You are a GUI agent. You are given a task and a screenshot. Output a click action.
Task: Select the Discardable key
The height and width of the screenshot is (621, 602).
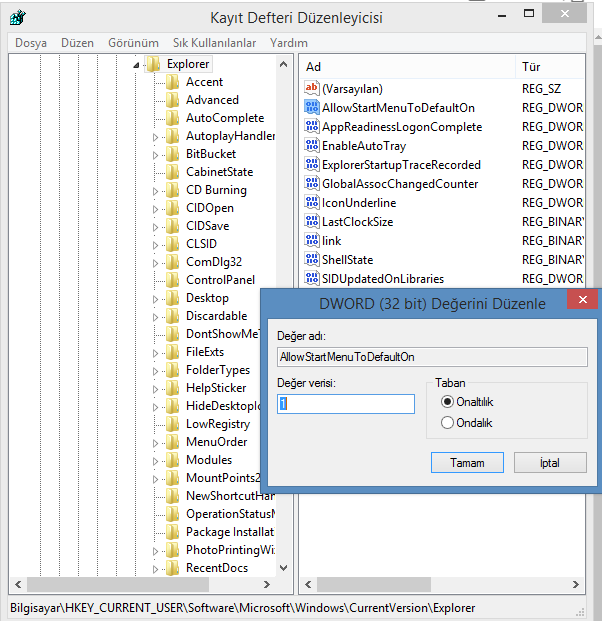click(217, 316)
